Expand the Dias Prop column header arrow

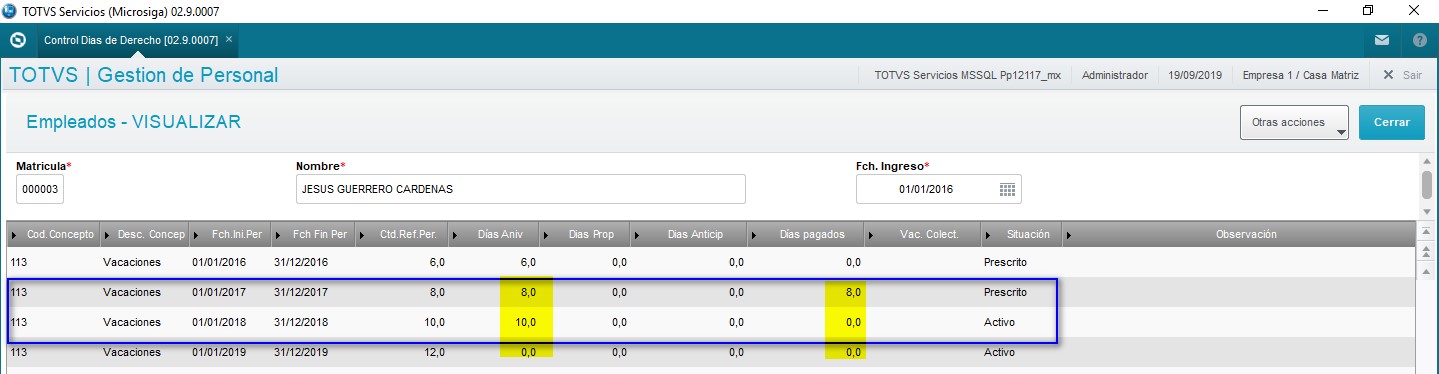[546, 235]
